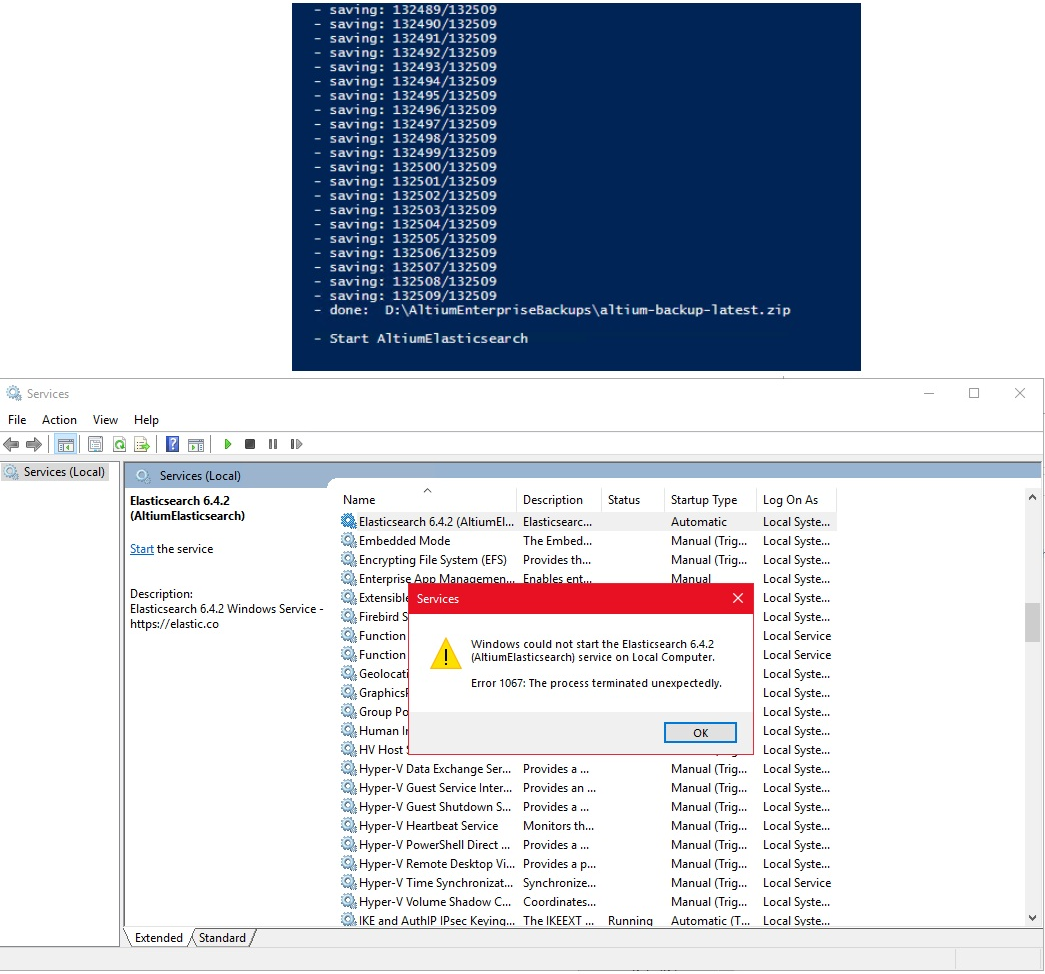Viewport: 1045px width, 974px height.
Task: Click the Stop Service icon
Action: point(250,444)
